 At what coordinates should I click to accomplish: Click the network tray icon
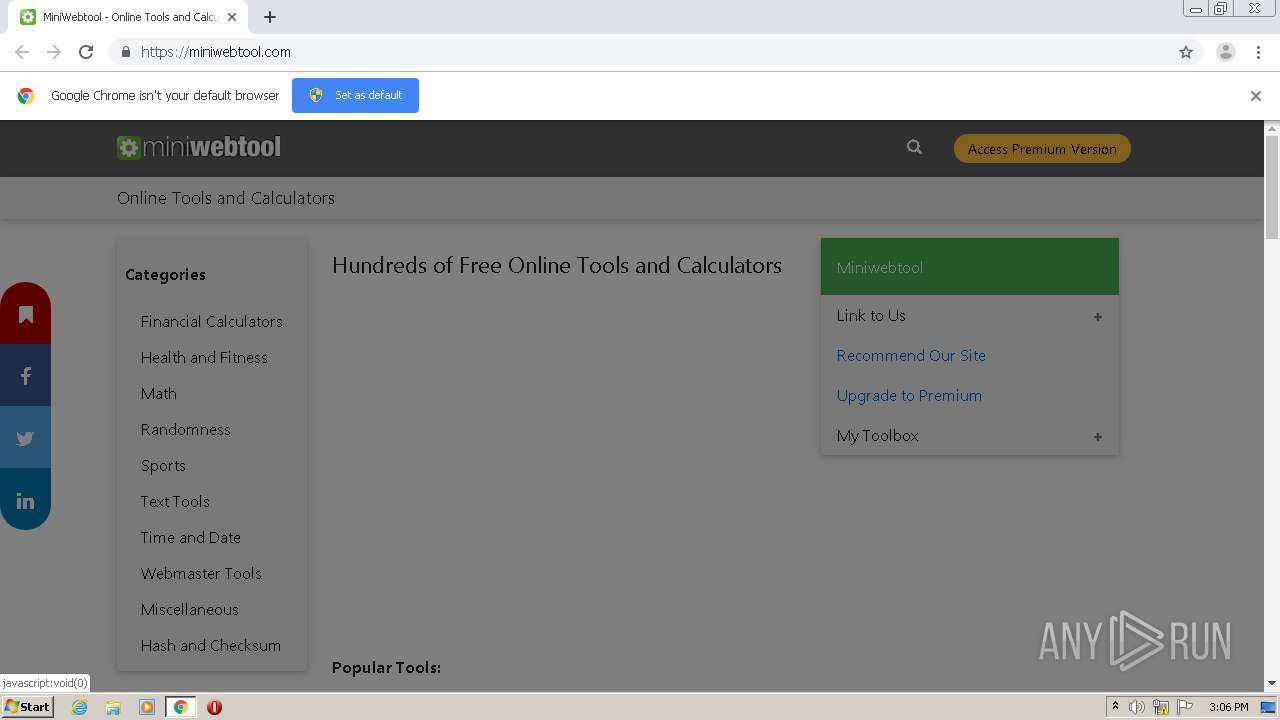pyautogui.click(x=1160, y=707)
